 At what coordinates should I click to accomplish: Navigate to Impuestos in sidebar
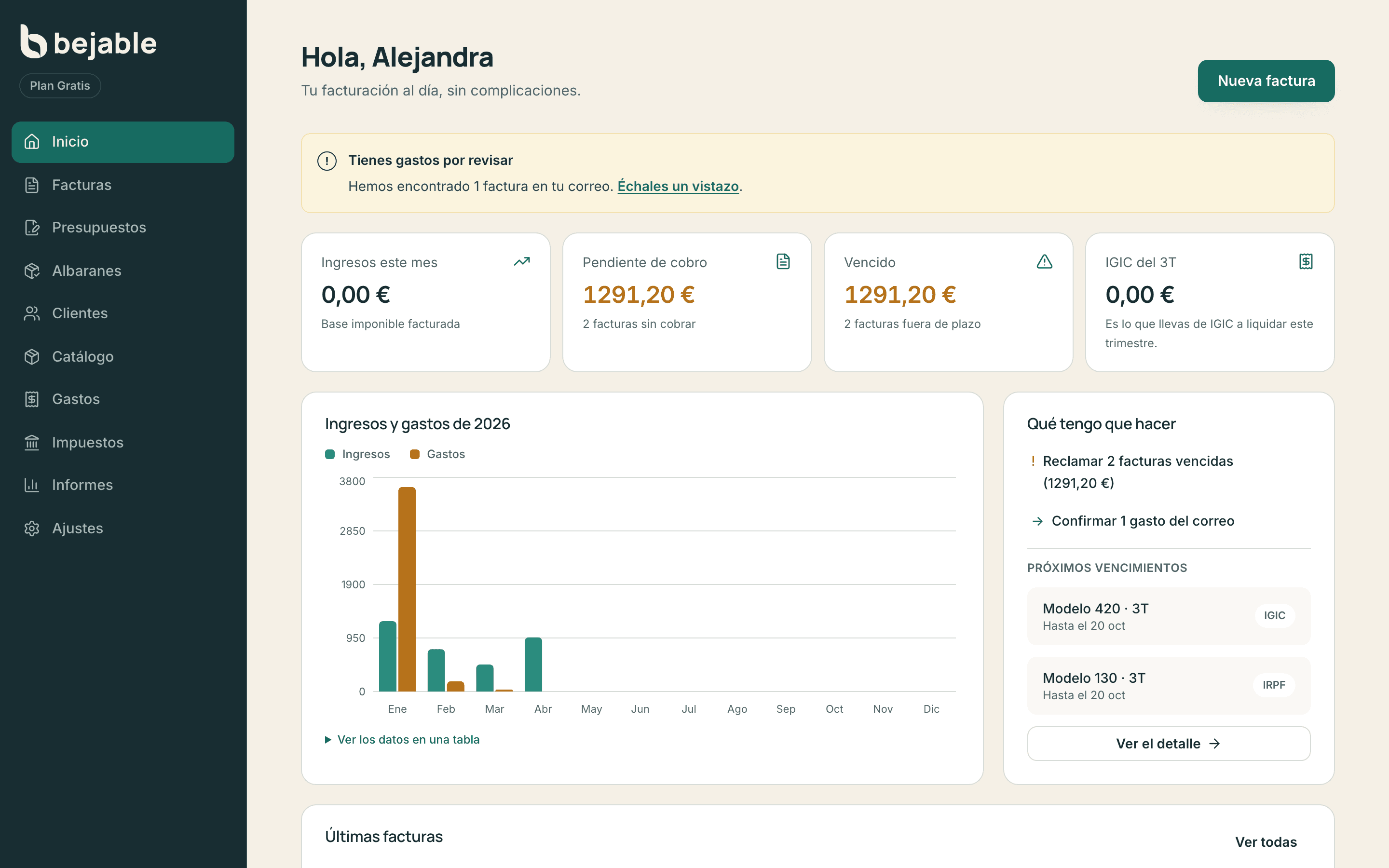tap(123, 443)
